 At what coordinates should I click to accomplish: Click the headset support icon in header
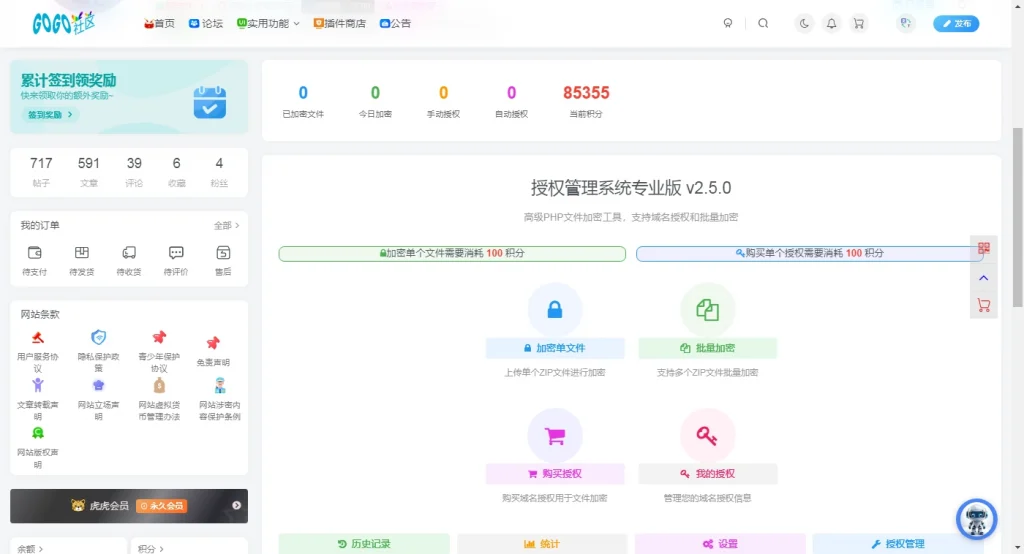(x=728, y=24)
